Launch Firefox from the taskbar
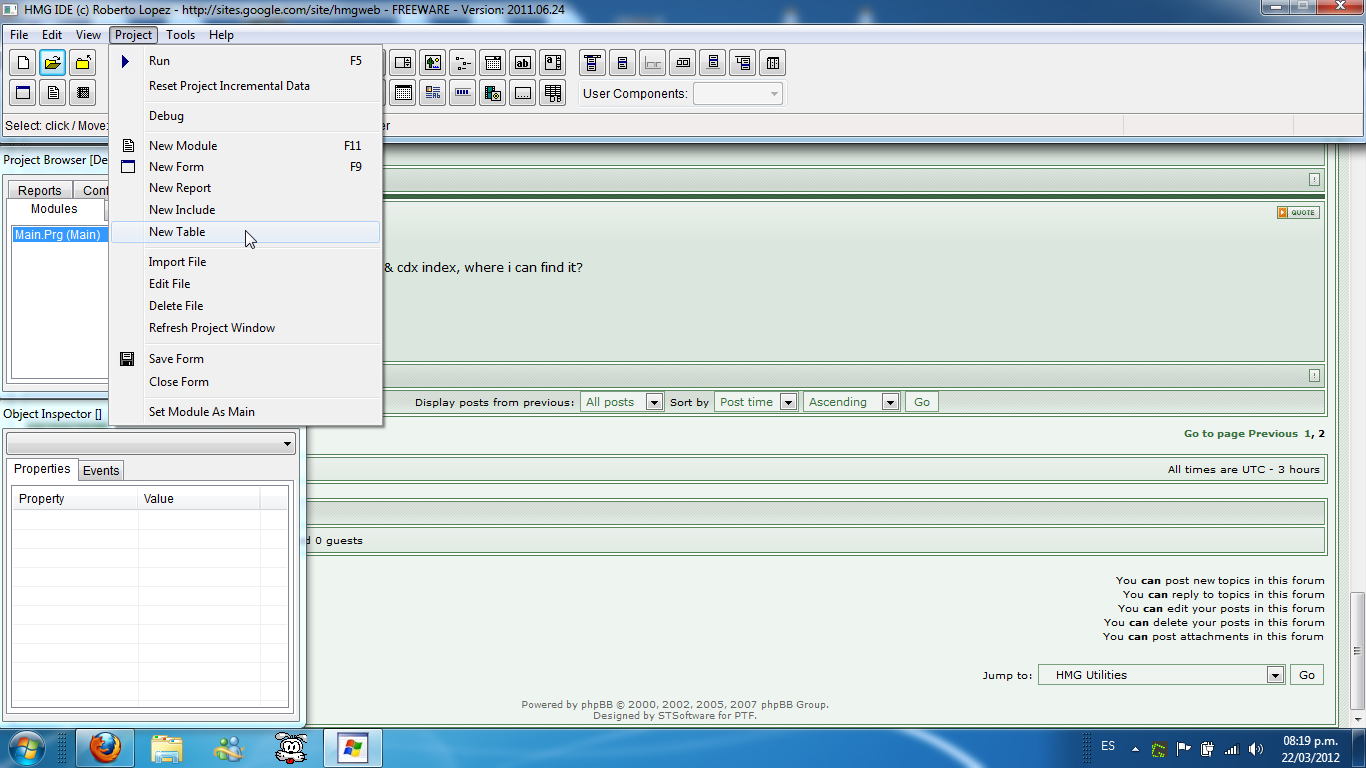The width and height of the screenshot is (1366, 768). tap(104, 747)
